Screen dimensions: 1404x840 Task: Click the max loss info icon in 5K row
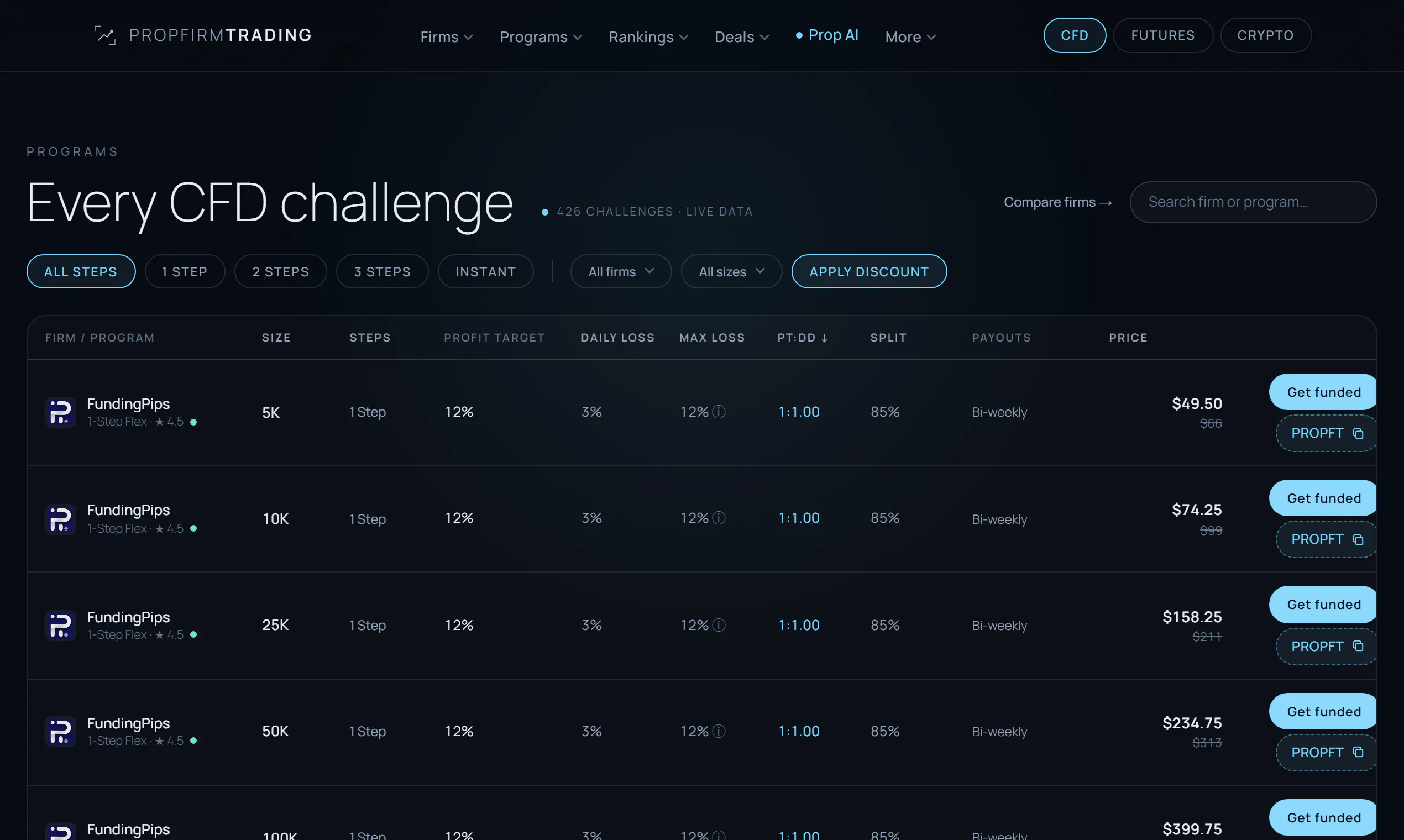tap(719, 412)
